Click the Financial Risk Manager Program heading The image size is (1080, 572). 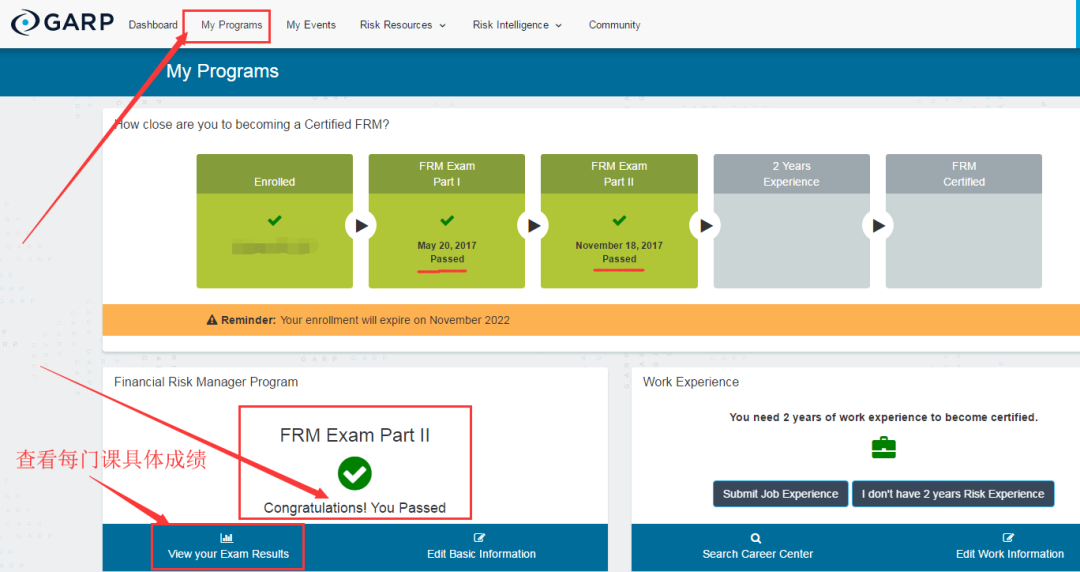tap(206, 382)
